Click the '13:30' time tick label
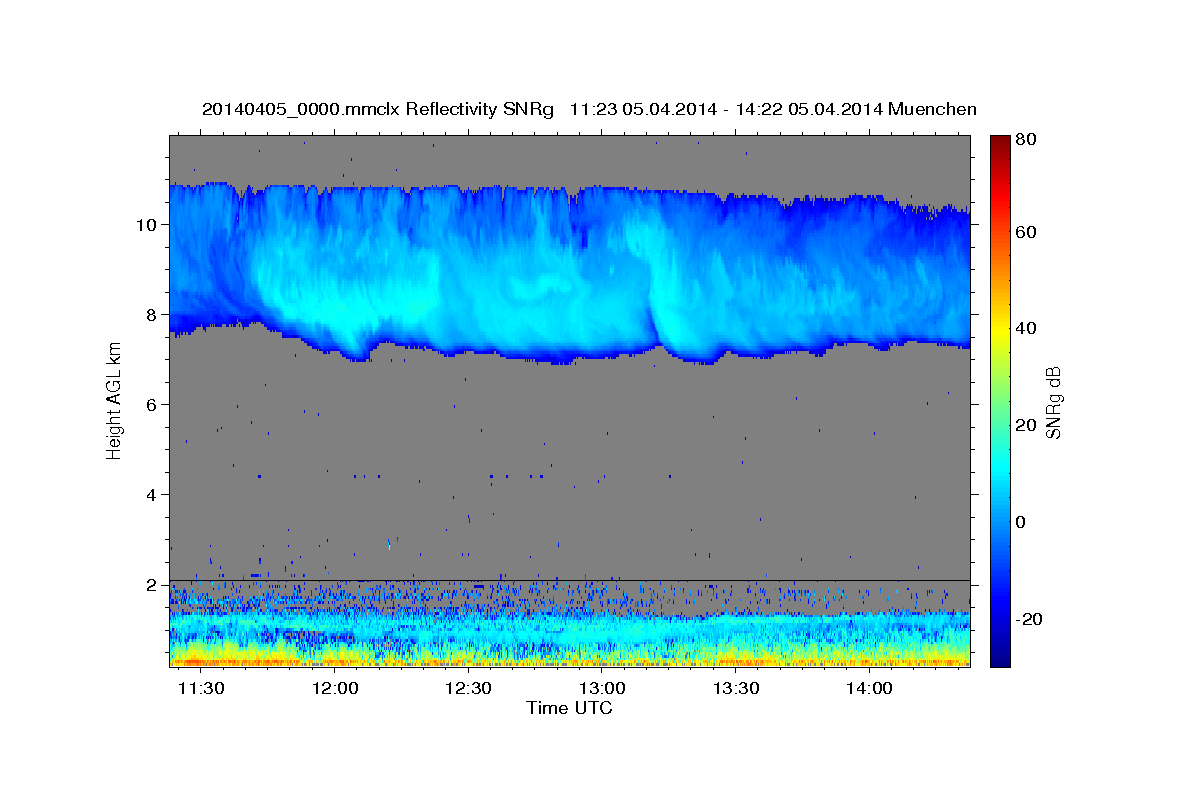Viewport: 1200px width, 800px height. (x=736, y=689)
